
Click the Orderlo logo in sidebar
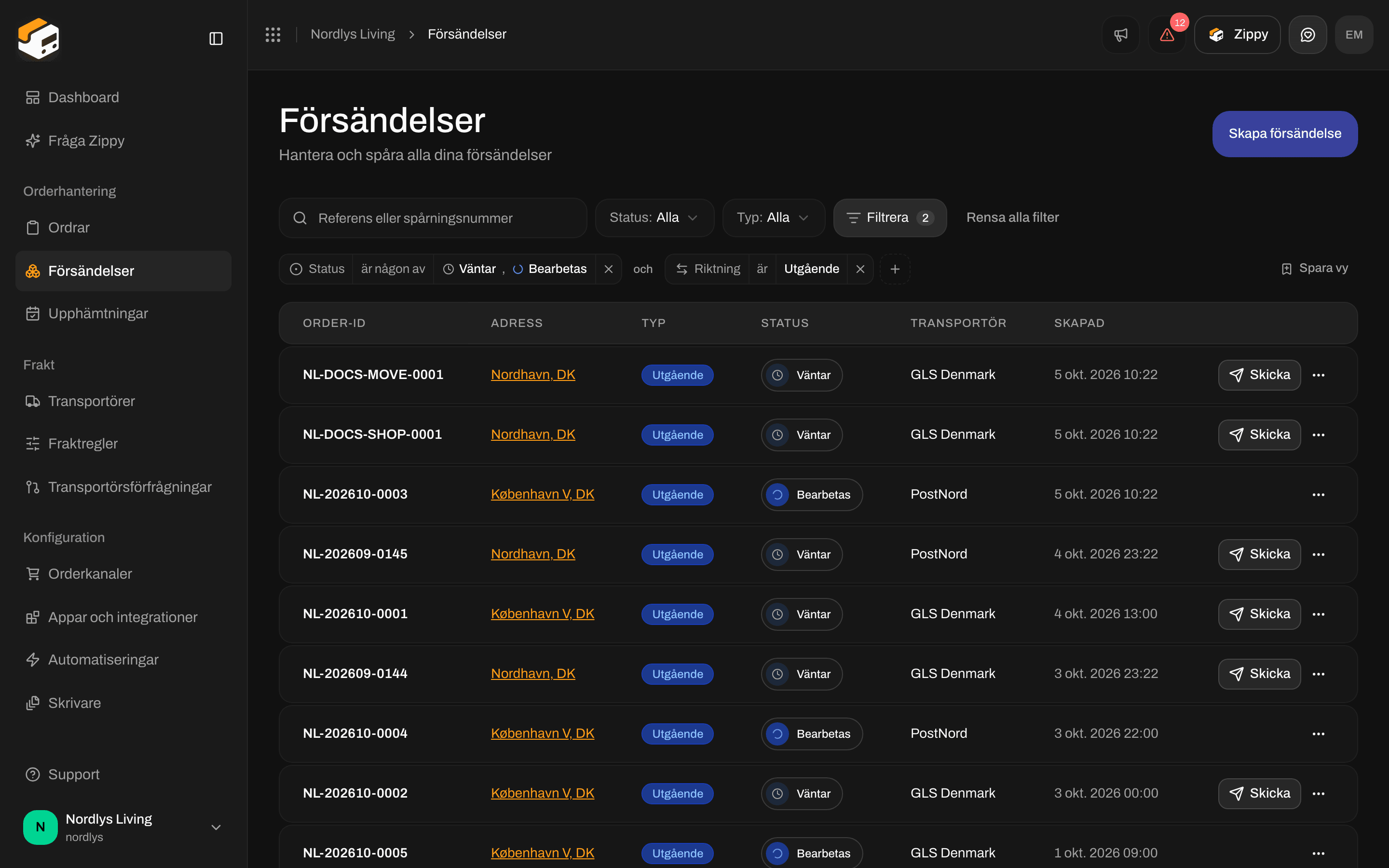[39, 39]
